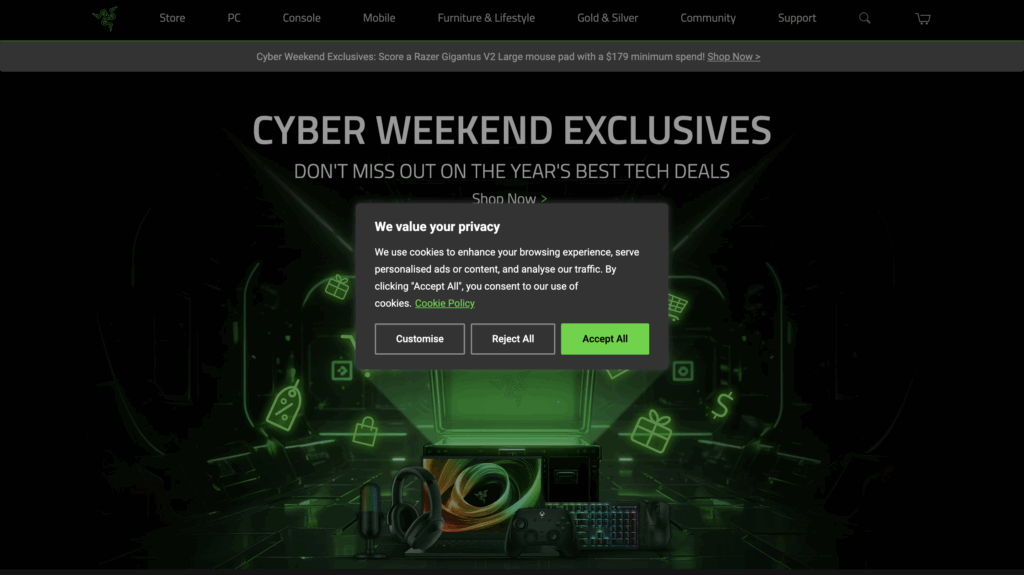Open the Cookie Policy link
This screenshot has height=575, width=1024.
click(445, 303)
